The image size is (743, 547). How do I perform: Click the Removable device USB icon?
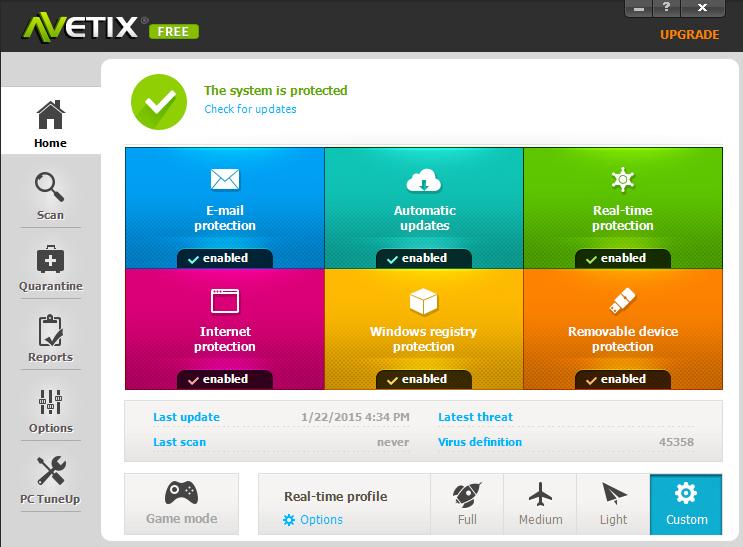click(x=622, y=301)
